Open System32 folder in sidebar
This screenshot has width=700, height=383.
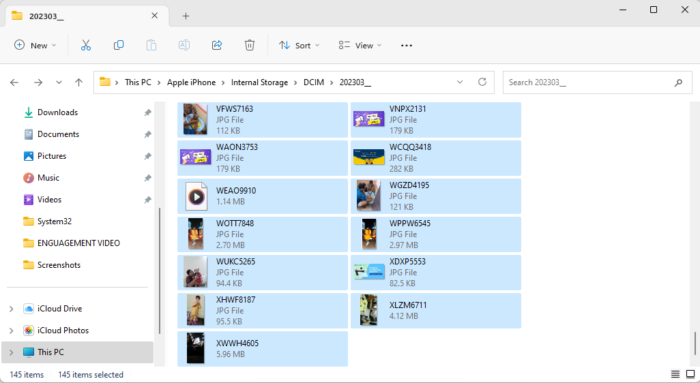[54, 222]
